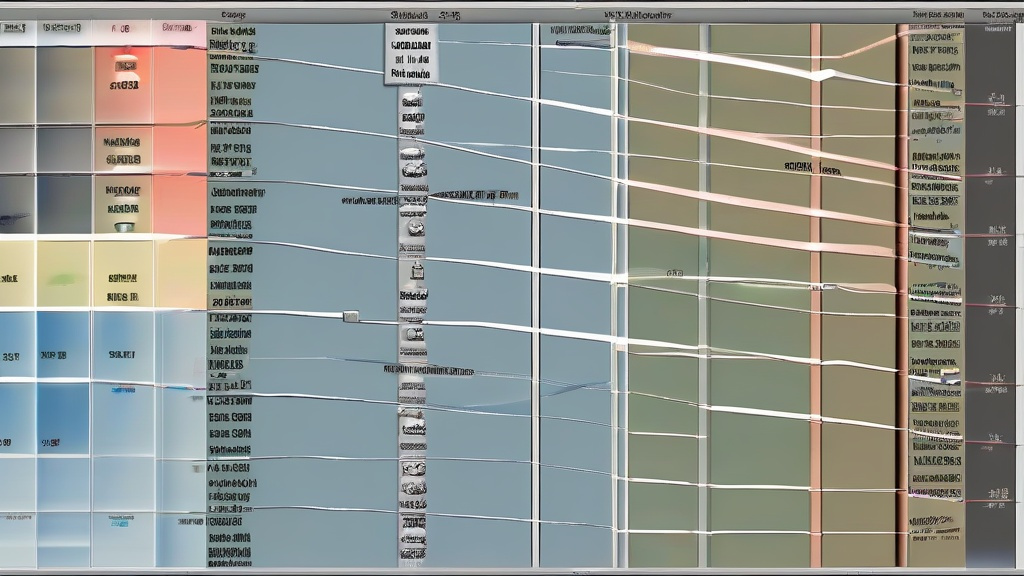
Task: Expand the first entry in the left text list
Action: 232,33
